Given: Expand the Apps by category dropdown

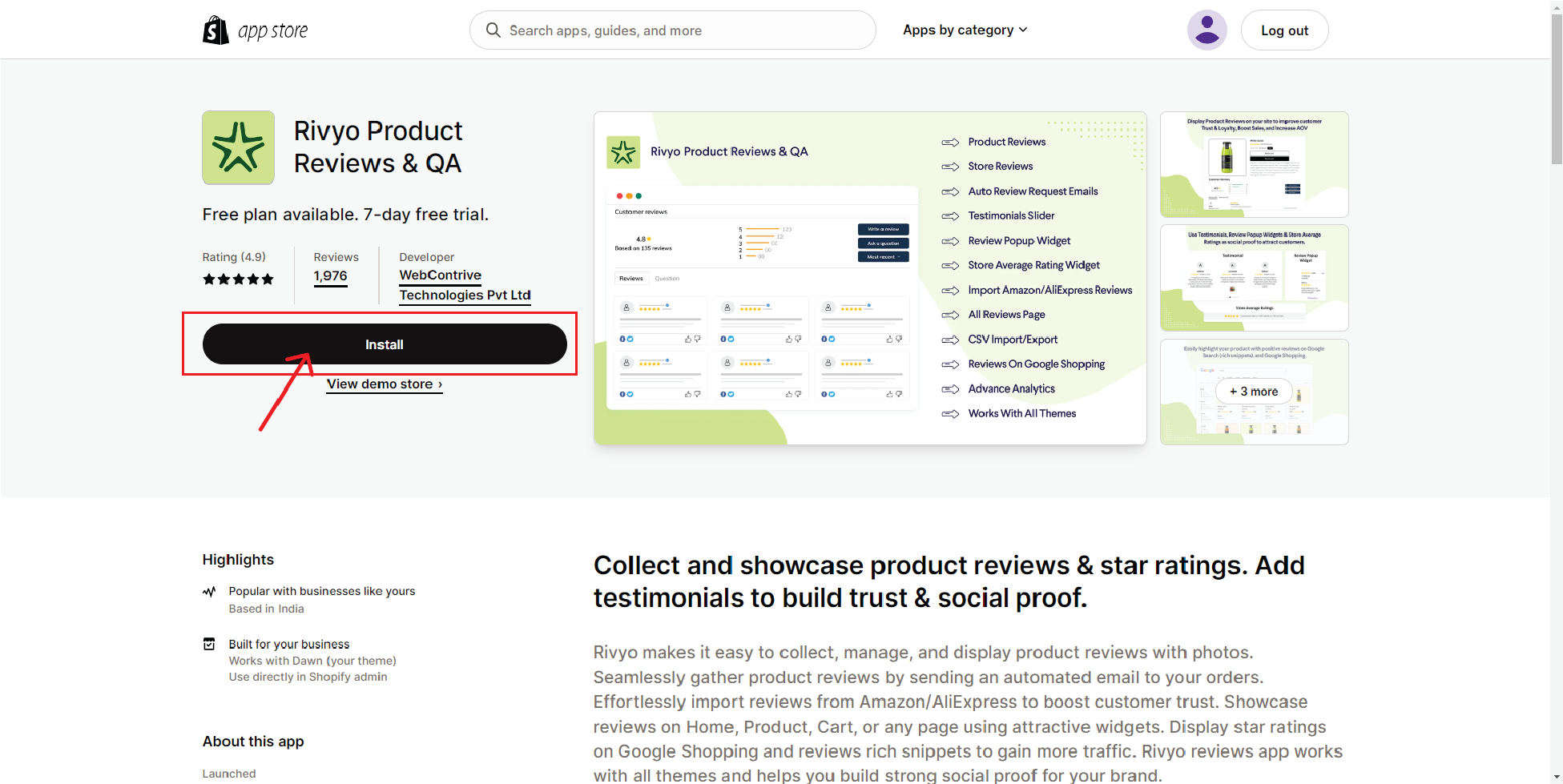Looking at the screenshot, I should tap(965, 30).
